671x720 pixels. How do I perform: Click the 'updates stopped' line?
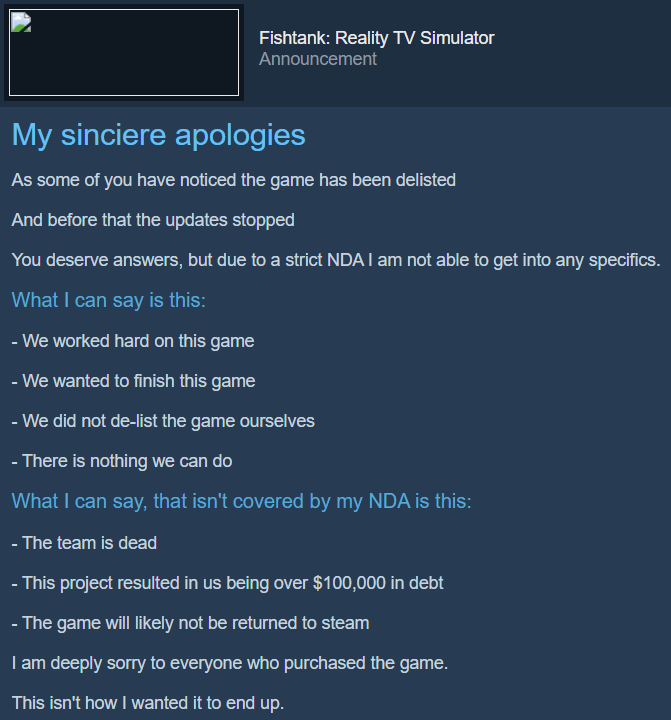pyautogui.click(x=153, y=220)
